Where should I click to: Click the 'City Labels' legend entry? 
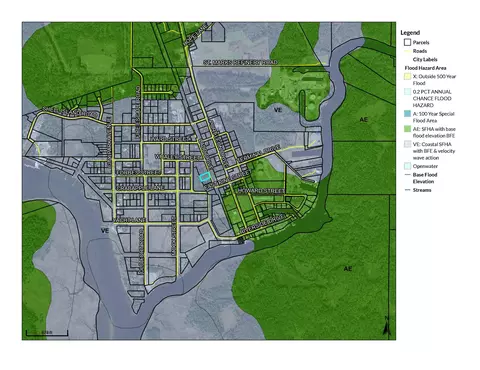pyautogui.click(x=425, y=59)
